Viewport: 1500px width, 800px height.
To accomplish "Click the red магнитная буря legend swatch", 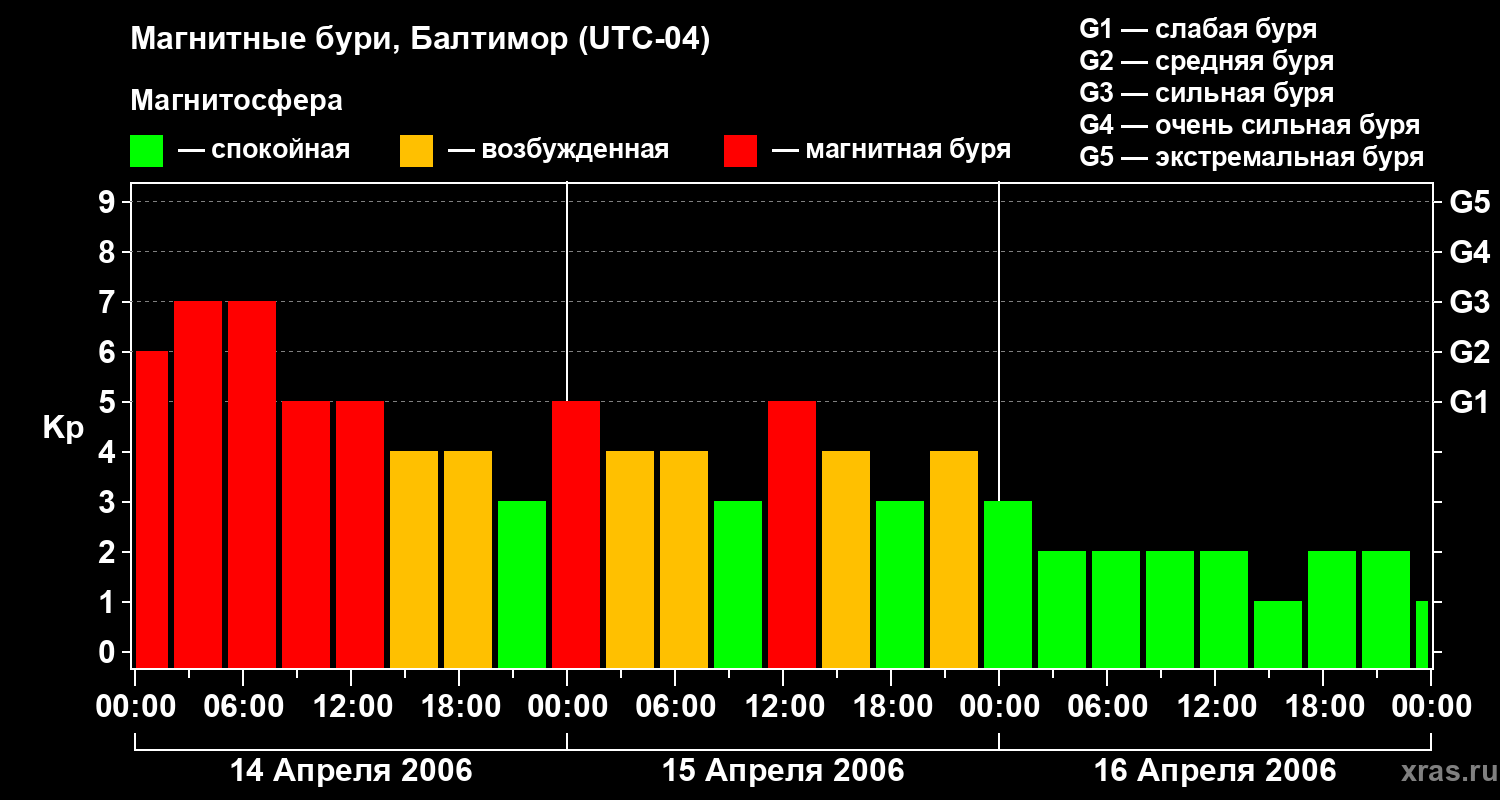I will tap(740, 151).
